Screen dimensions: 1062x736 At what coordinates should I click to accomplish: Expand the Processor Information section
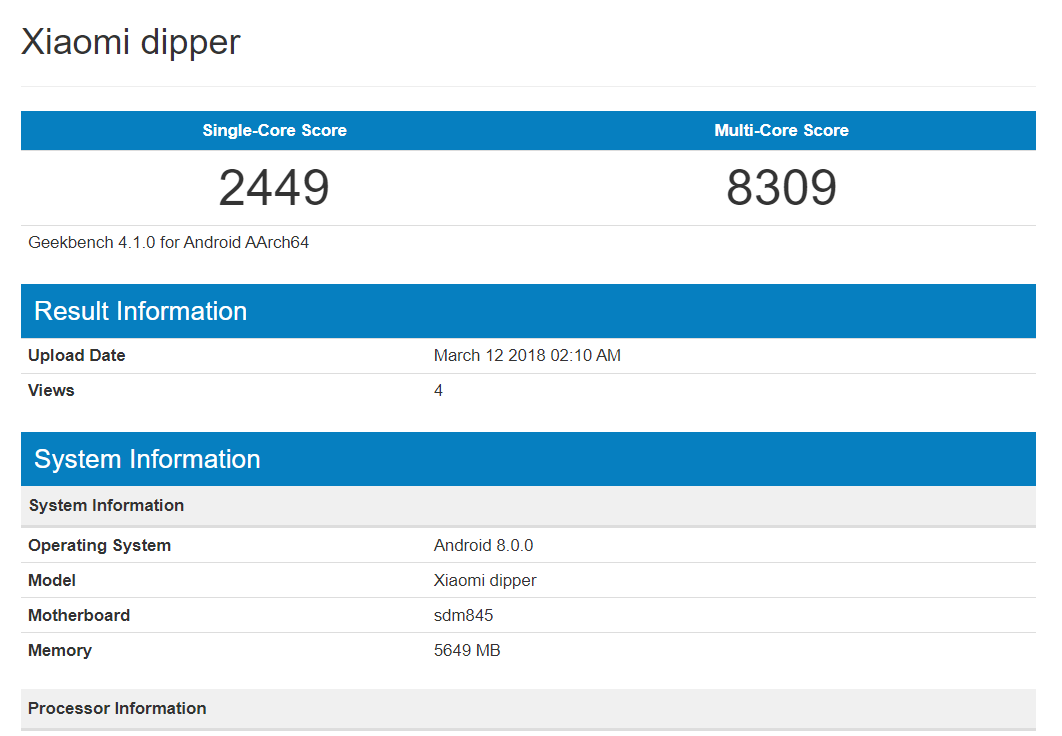click(117, 708)
